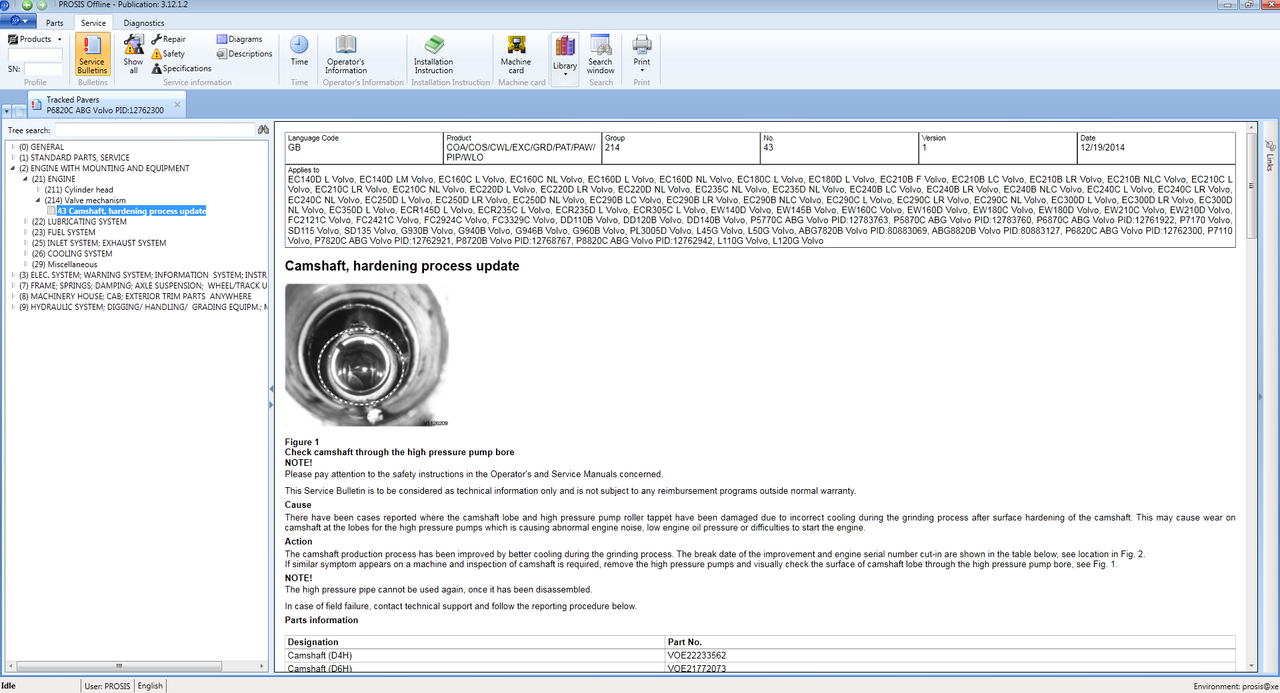Collapse the (21) ENGINE node
Viewport: 1280px width, 693px height.
[25, 179]
